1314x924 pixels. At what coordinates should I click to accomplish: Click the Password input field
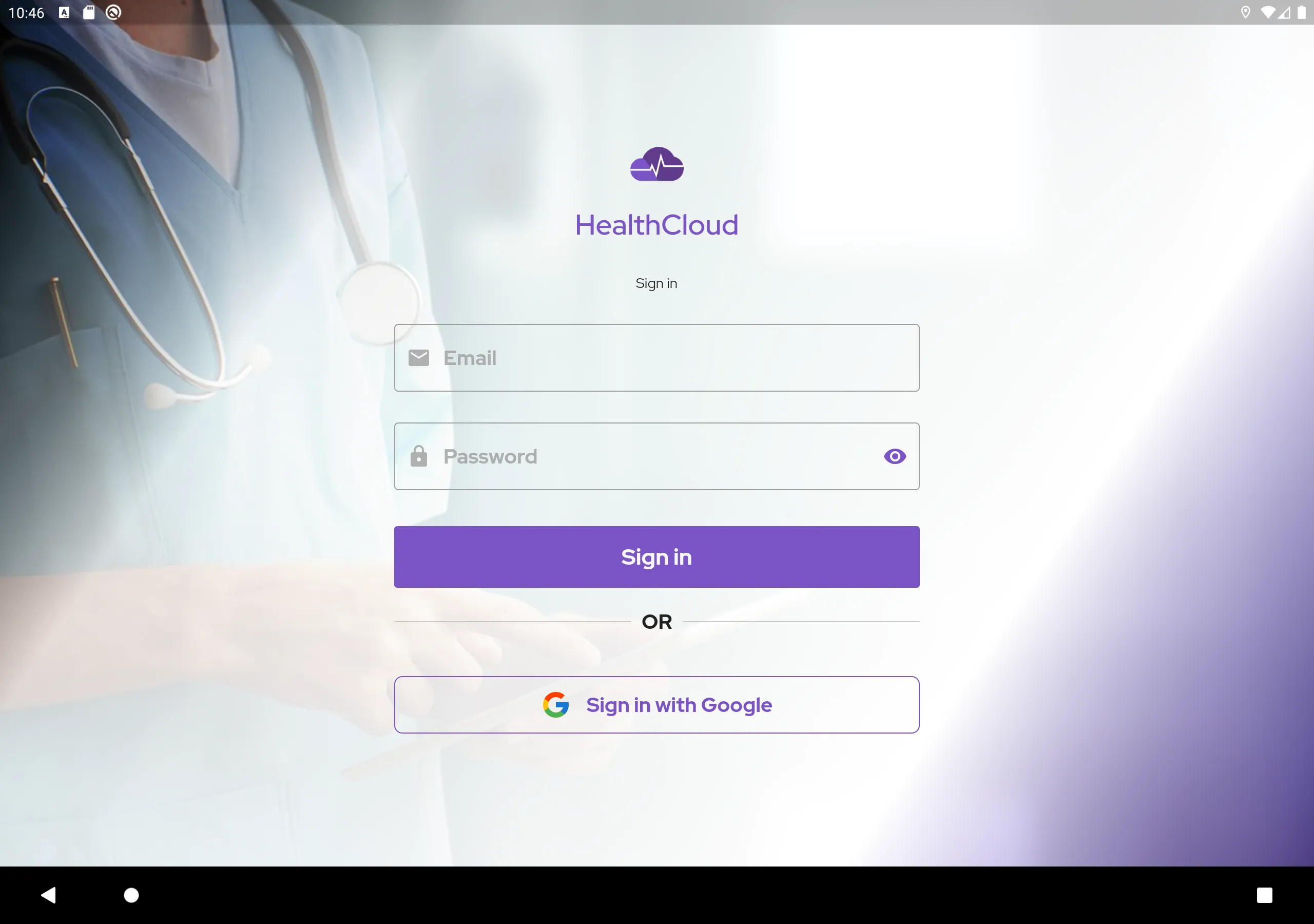click(x=657, y=456)
